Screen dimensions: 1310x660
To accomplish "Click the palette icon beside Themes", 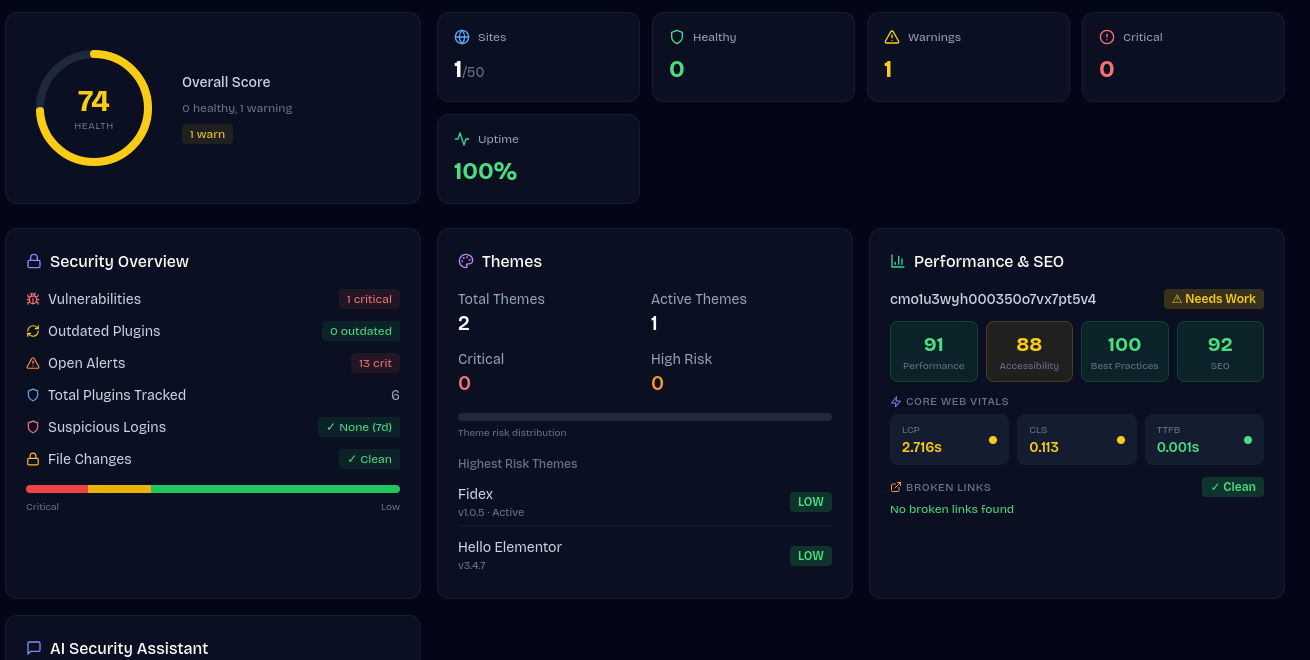I will pyautogui.click(x=466, y=261).
